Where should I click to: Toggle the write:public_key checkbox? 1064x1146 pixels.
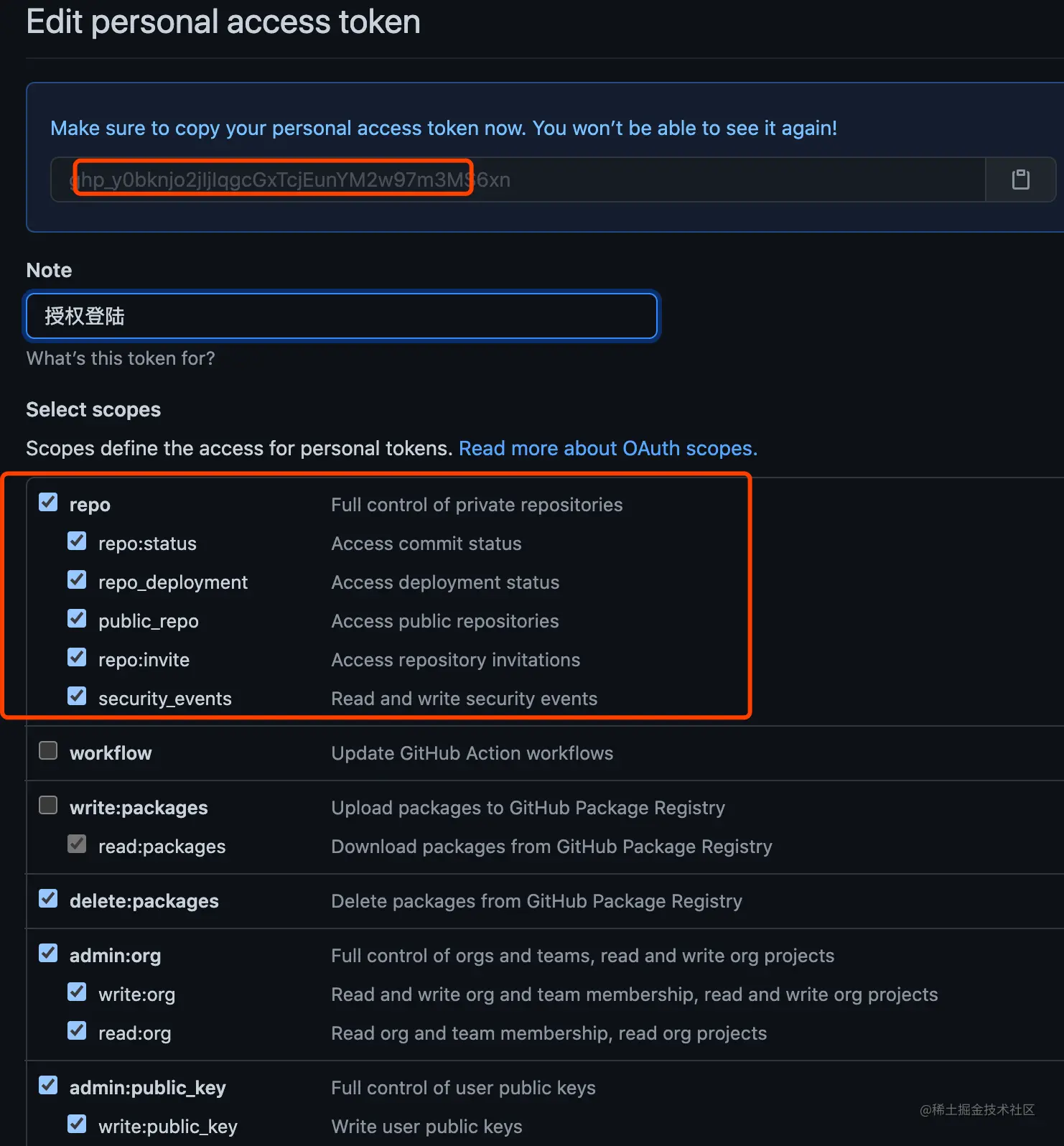coord(77,1124)
